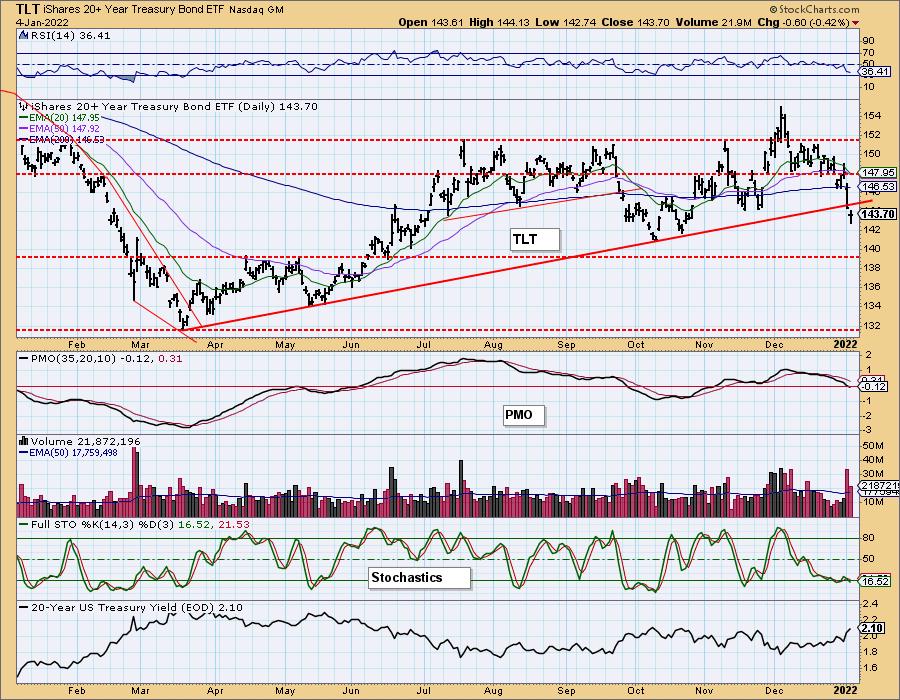The image size is (900, 700).
Task: Click the 2.10 yield axis tag
Action: coord(872,628)
